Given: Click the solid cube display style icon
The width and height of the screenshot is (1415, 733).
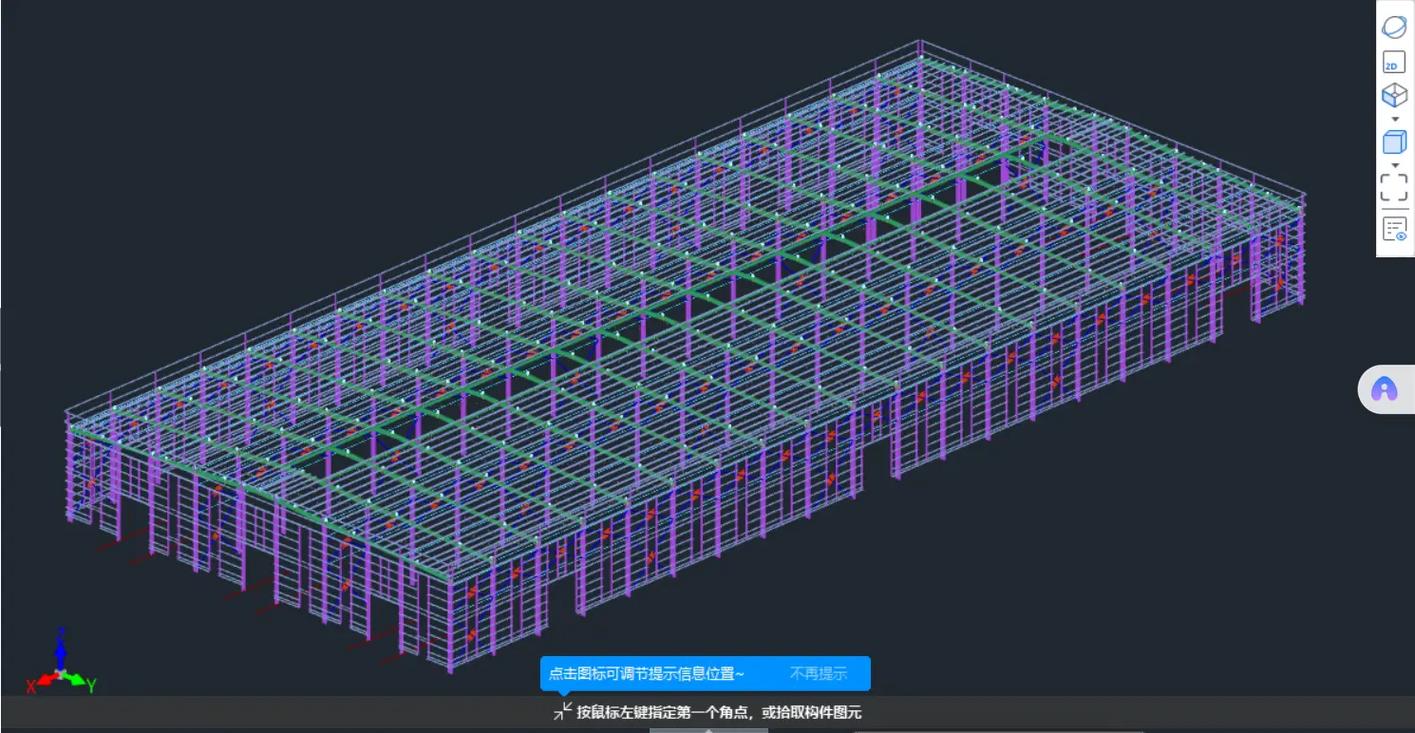Looking at the screenshot, I should click(1394, 142).
